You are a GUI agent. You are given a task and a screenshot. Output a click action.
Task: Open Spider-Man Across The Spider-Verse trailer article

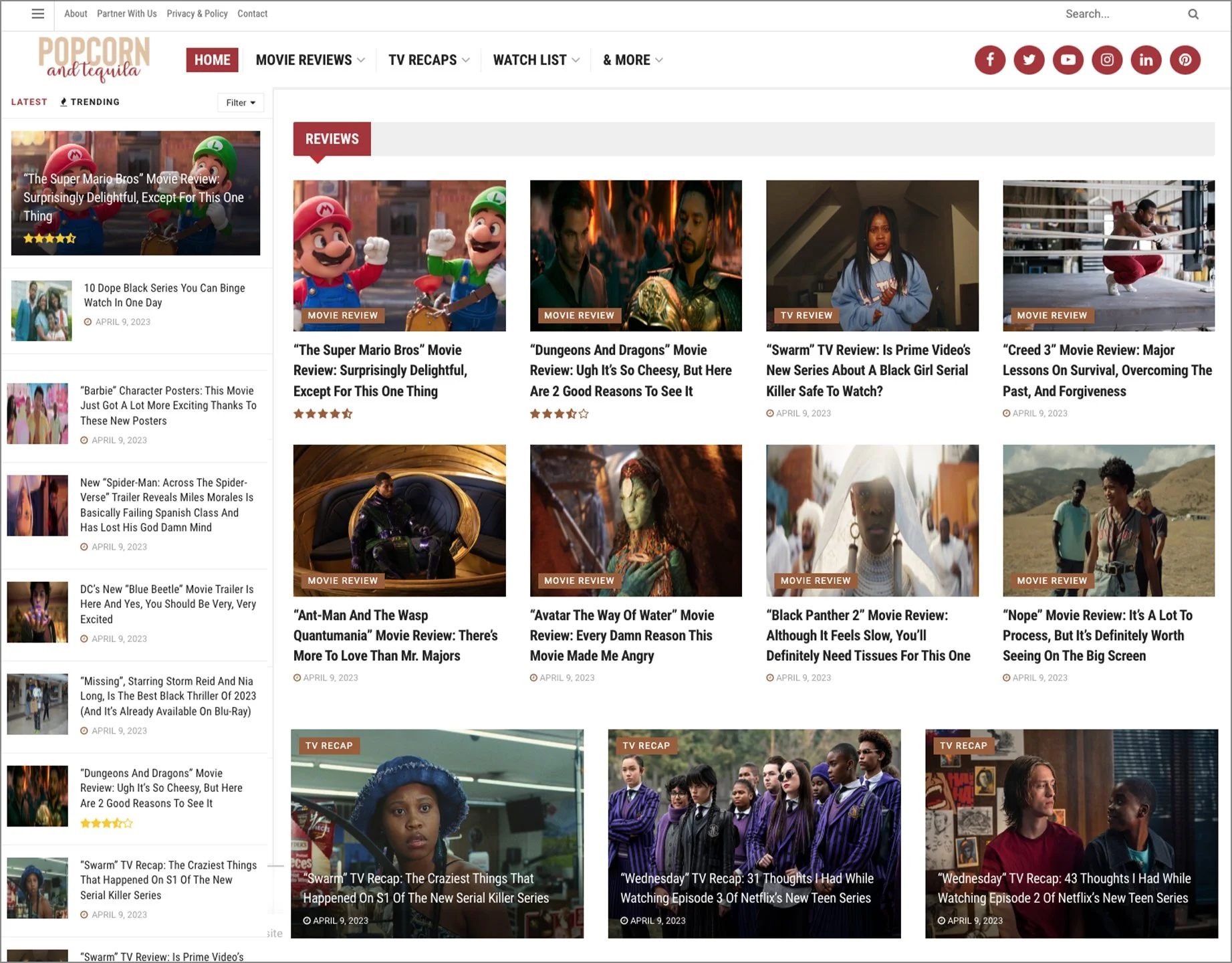(x=167, y=505)
